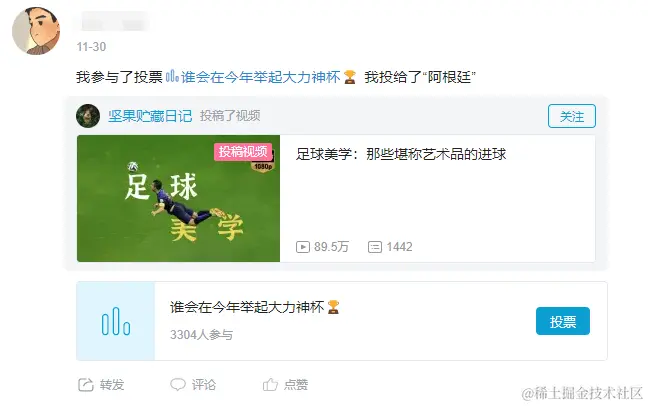Click the small poll icon in post text

tap(172, 76)
